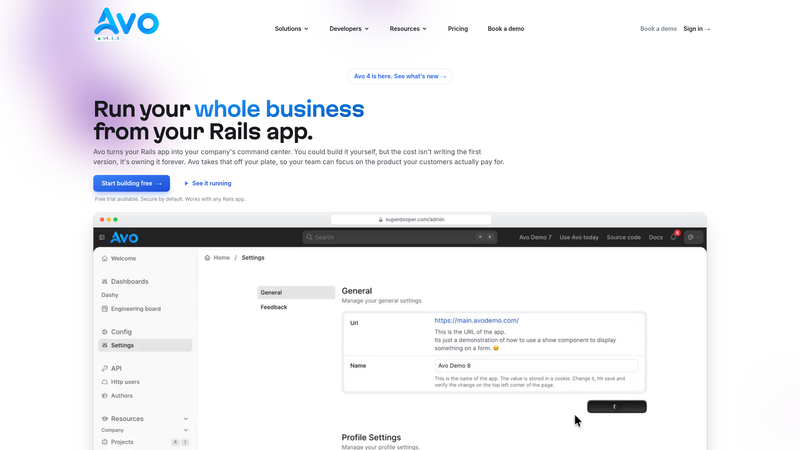Open the Developers dropdown menu
This screenshot has width=800, height=450.
pyautogui.click(x=349, y=29)
